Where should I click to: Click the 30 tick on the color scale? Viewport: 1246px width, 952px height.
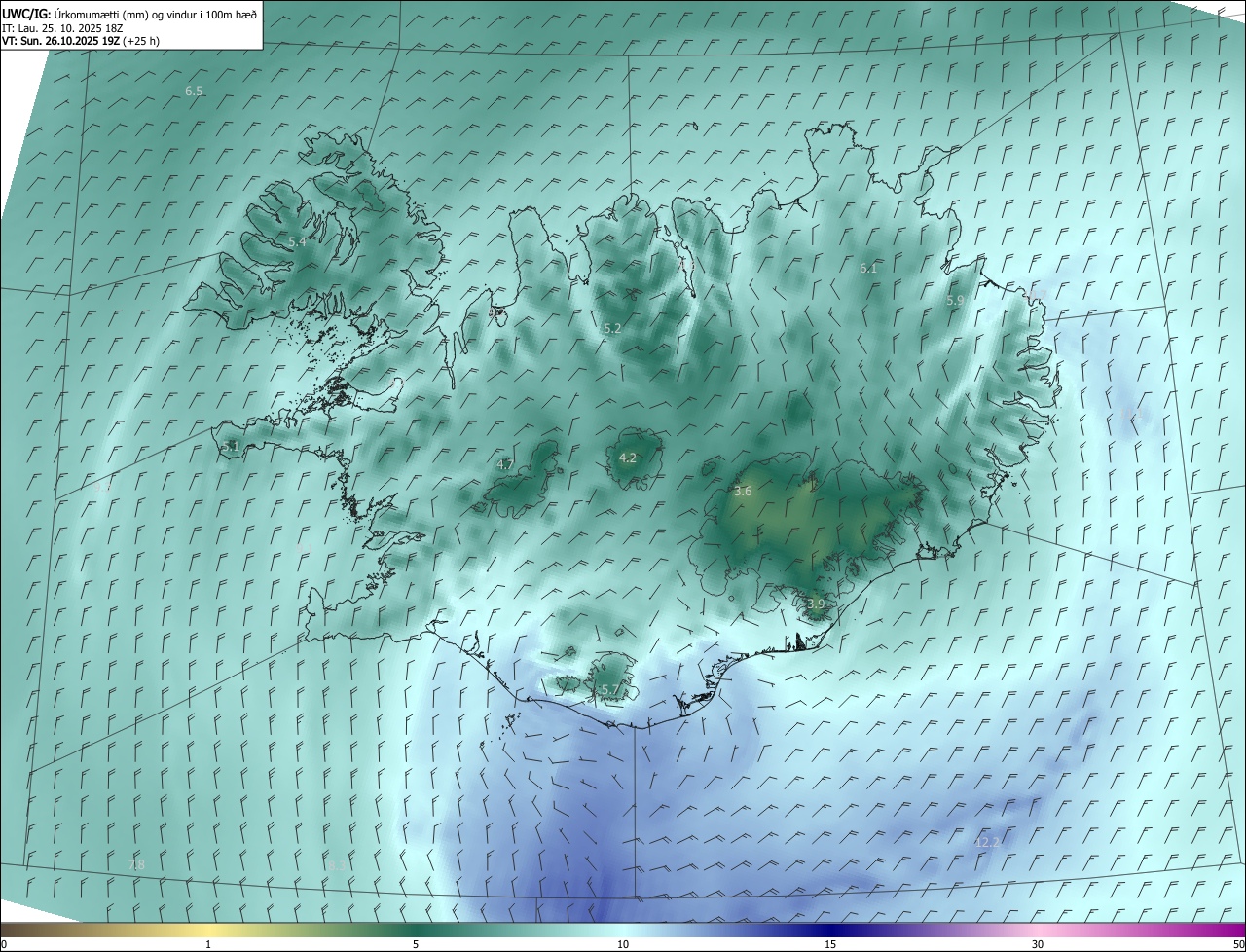pyautogui.click(x=1038, y=944)
